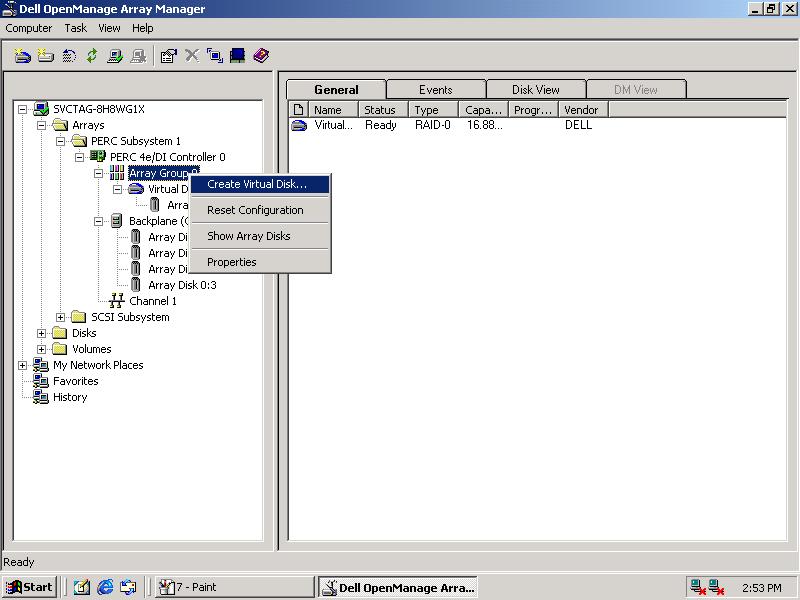Select the Disks tree item label

pos(84,333)
